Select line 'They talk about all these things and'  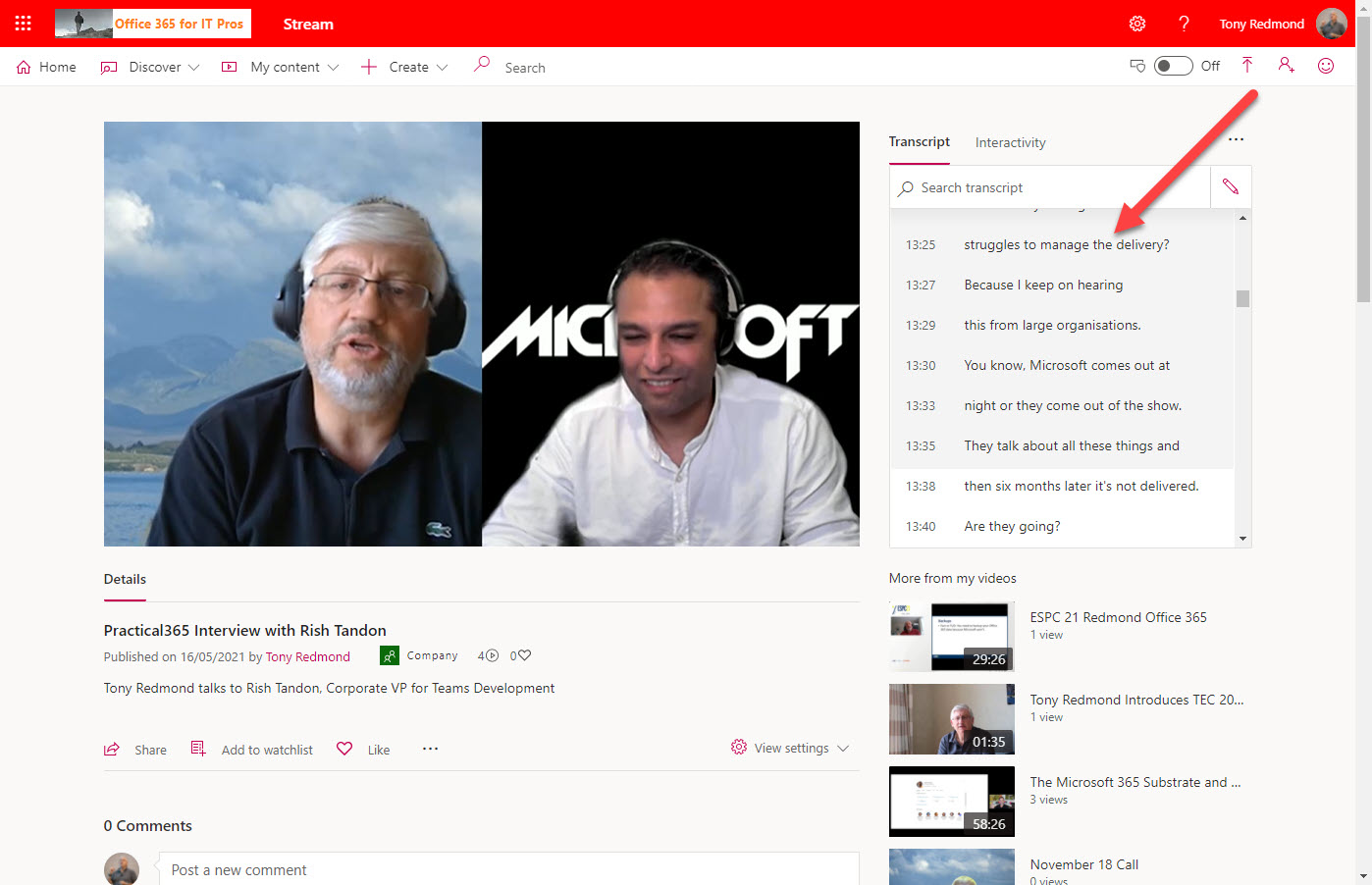tap(1062, 445)
